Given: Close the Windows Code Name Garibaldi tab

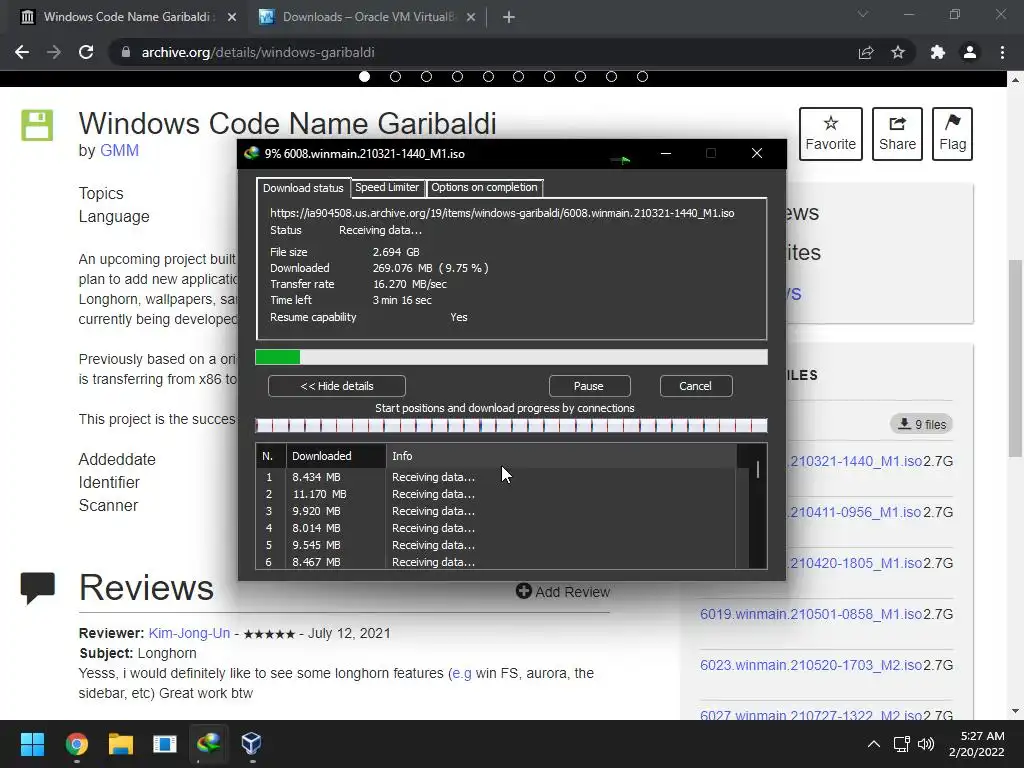Looking at the screenshot, I should (232, 17).
